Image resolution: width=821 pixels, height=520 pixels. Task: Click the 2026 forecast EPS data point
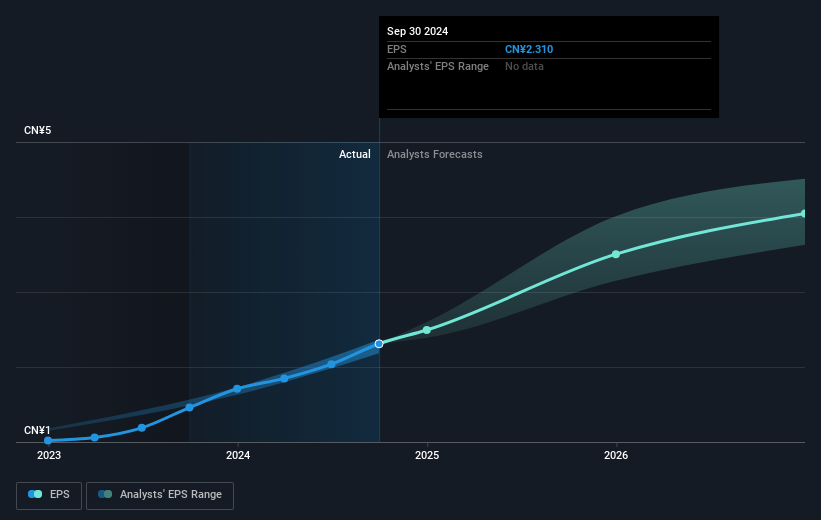tap(616, 254)
